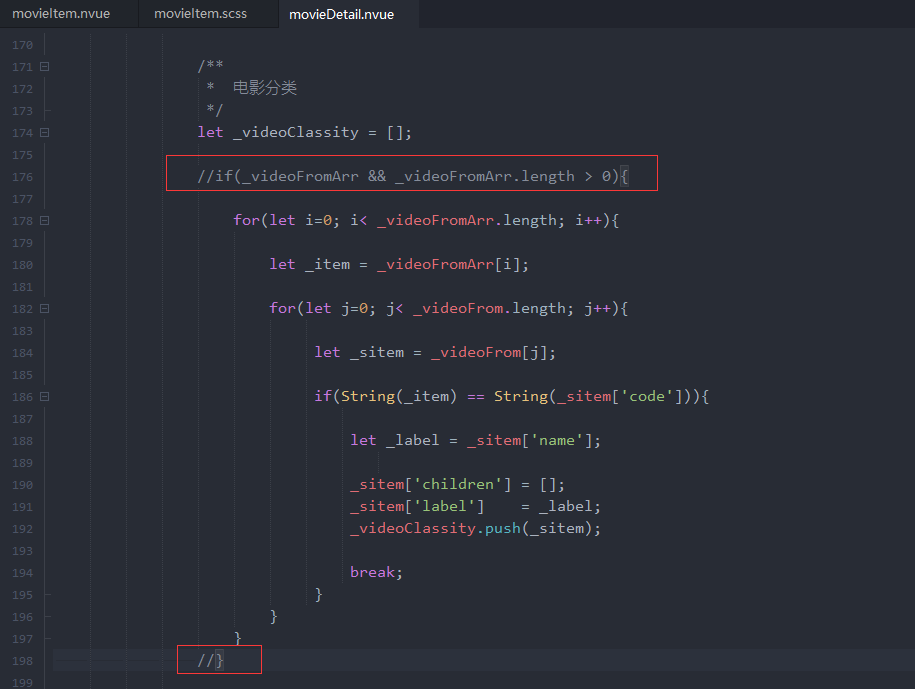Image resolution: width=915 pixels, height=689 pixels.
Task: Select line number 190 in the gutter
Action: pyautogui.click(x=22, y=485)
